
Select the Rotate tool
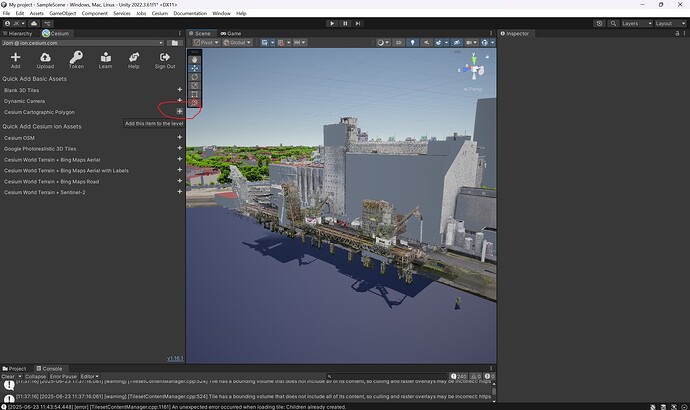(x=195, y=77)
